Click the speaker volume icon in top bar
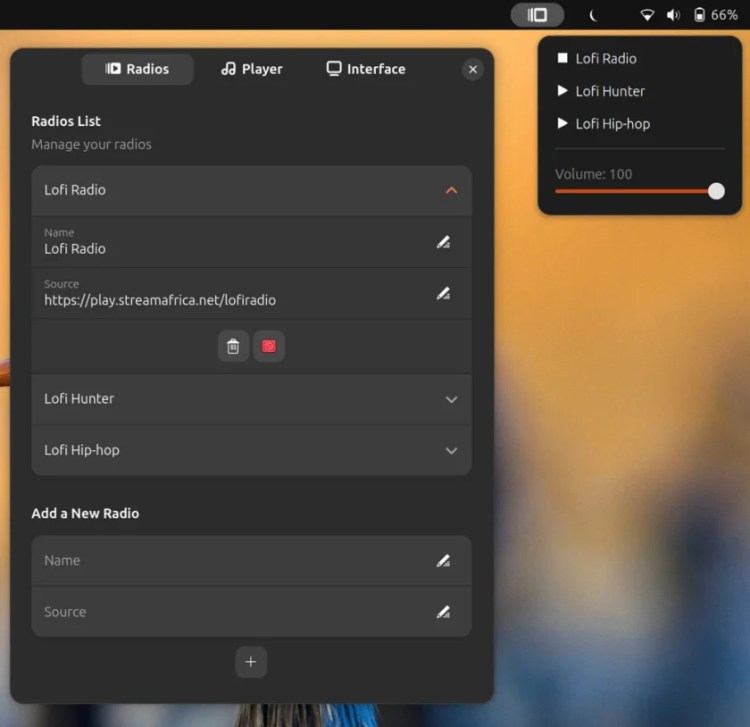Image resolution: width=750 pixels, height=727 pixels. point(673,15)
